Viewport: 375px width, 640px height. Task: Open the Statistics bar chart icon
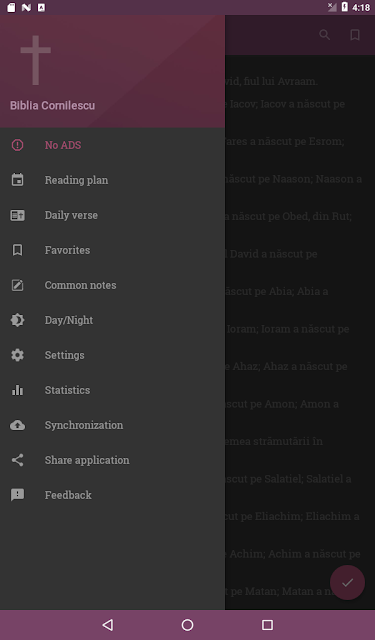[x=17, y=390]
